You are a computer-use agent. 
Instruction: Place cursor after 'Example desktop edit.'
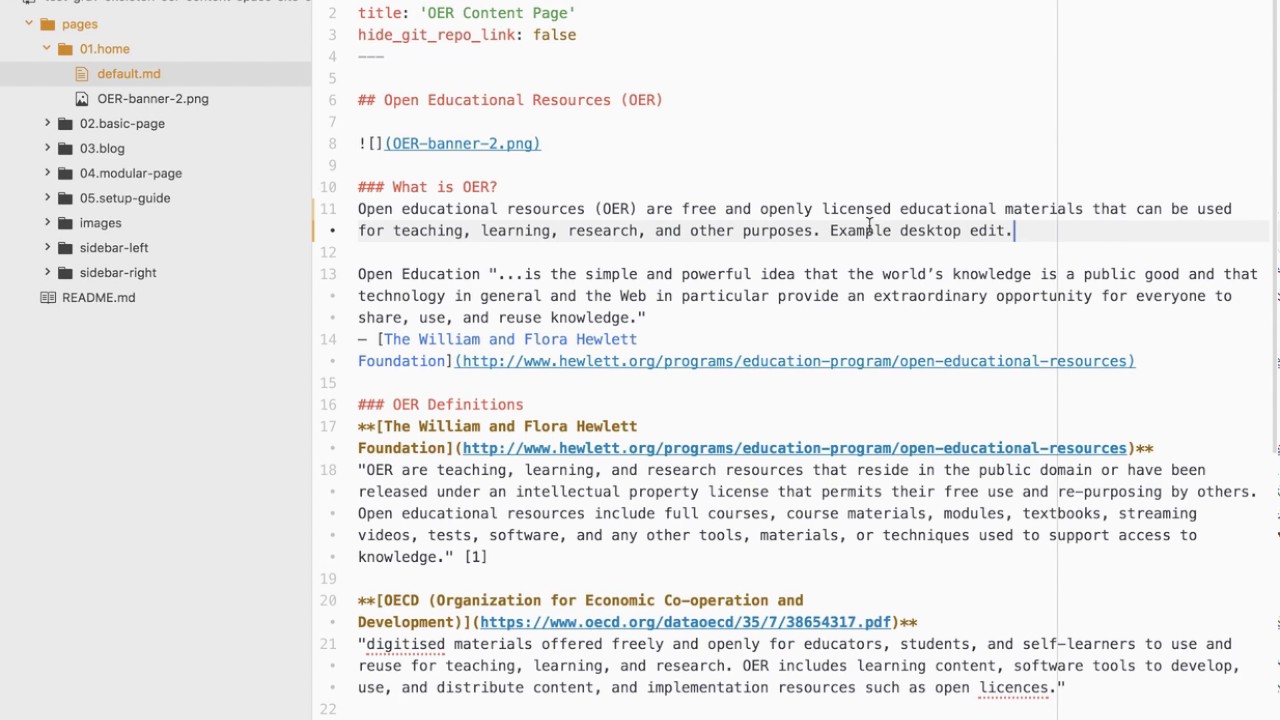click(1015, 231)
